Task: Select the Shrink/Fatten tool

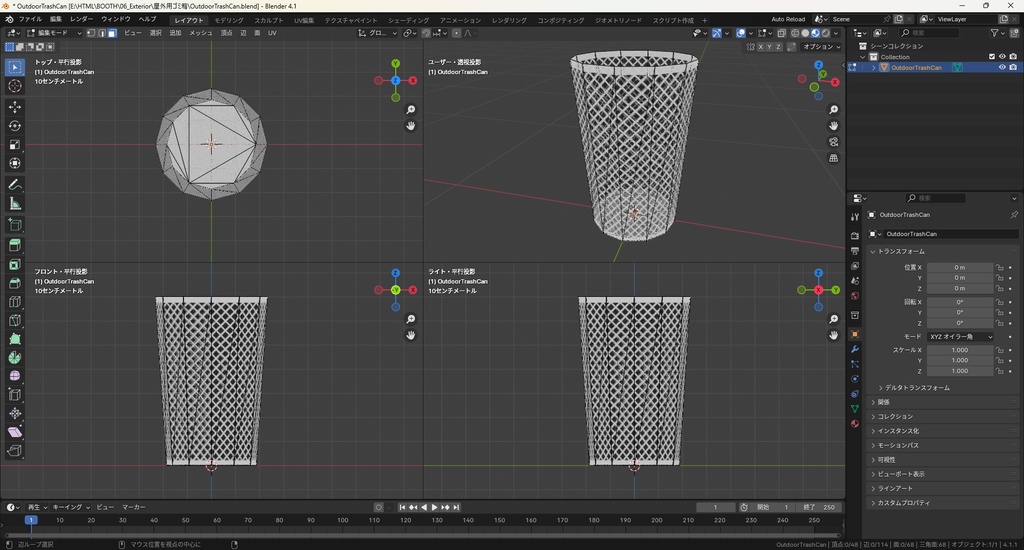Action: tap(15, 413)
